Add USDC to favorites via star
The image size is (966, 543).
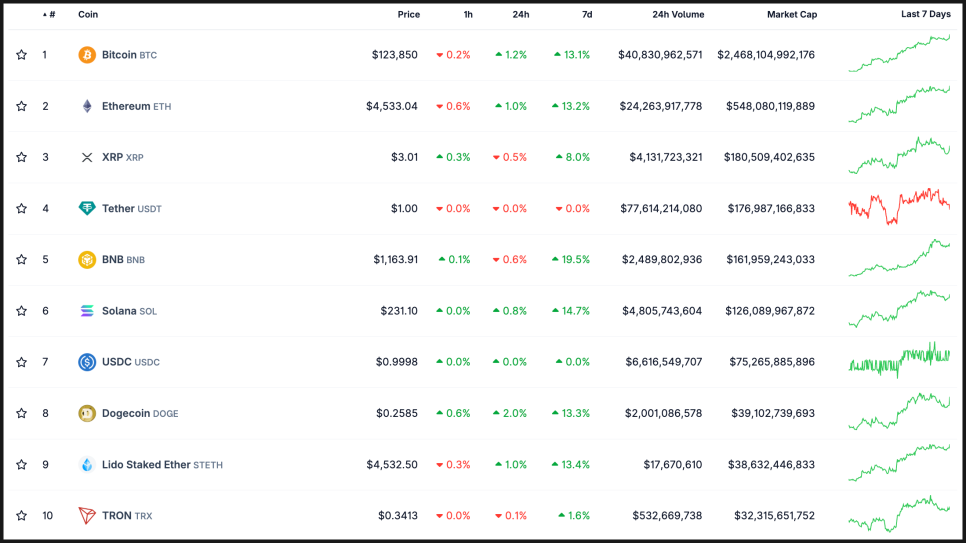click(x=21, y=362)
